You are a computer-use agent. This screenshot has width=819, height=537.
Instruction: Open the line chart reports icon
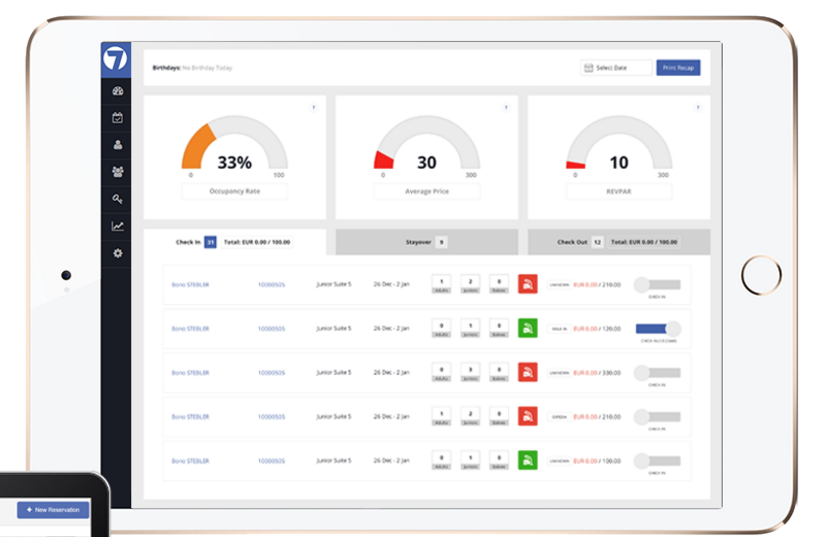118,226
